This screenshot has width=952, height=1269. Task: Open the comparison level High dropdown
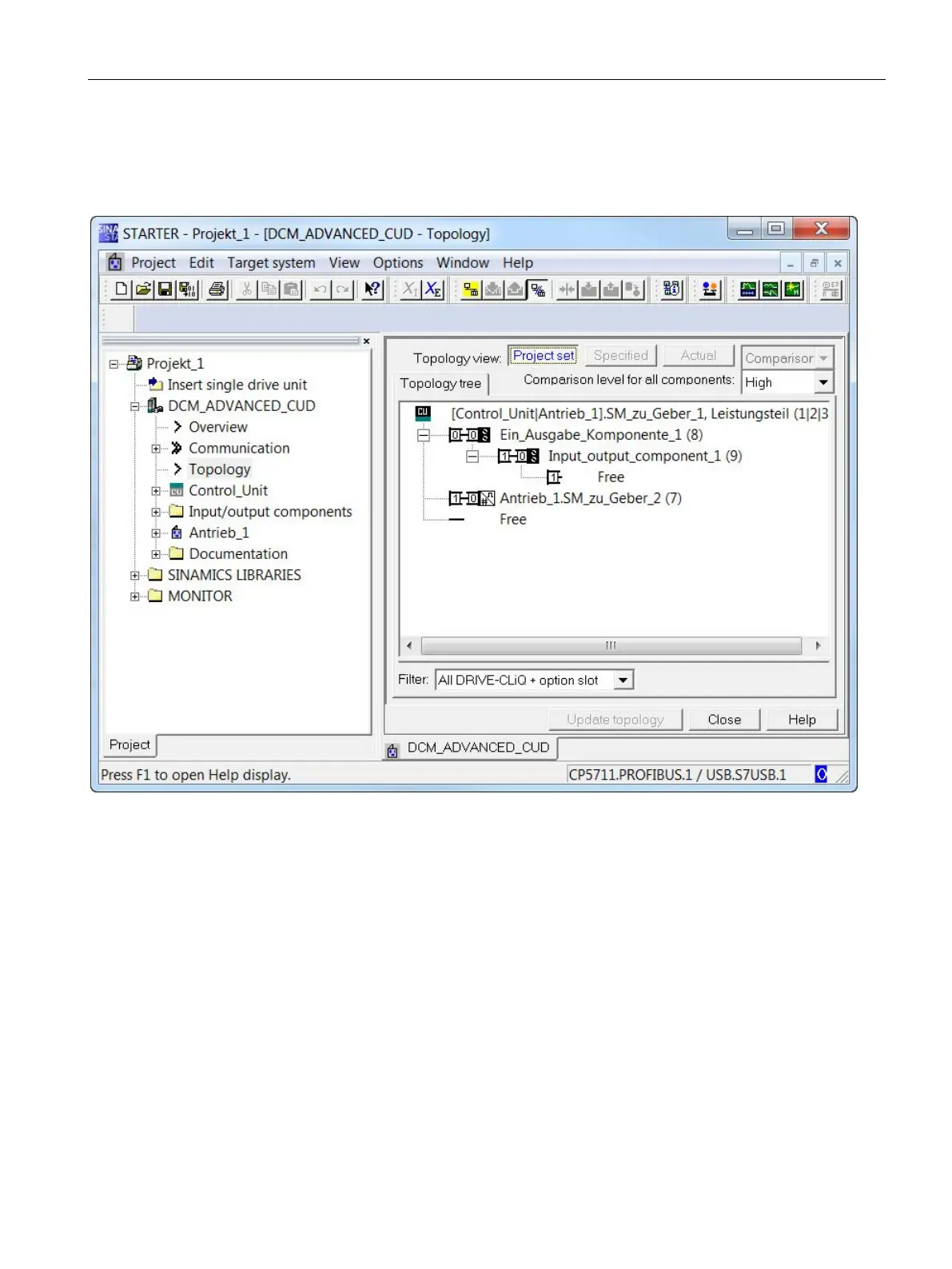[x=823, y=382]
